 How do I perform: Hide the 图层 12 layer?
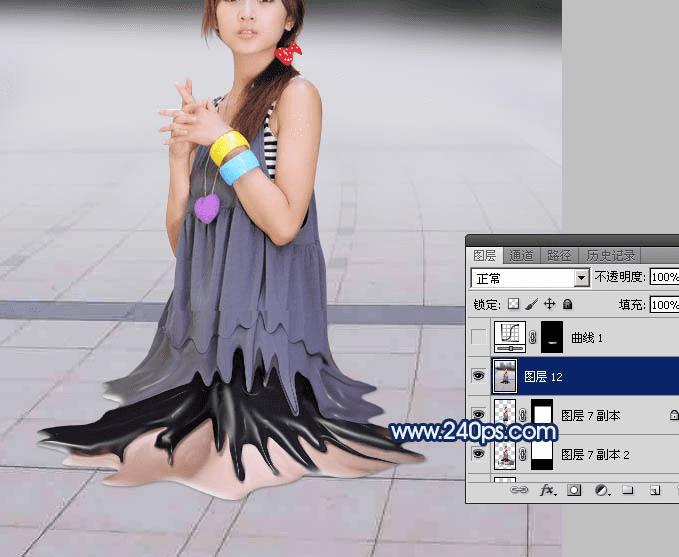click(x=479, y=376)
